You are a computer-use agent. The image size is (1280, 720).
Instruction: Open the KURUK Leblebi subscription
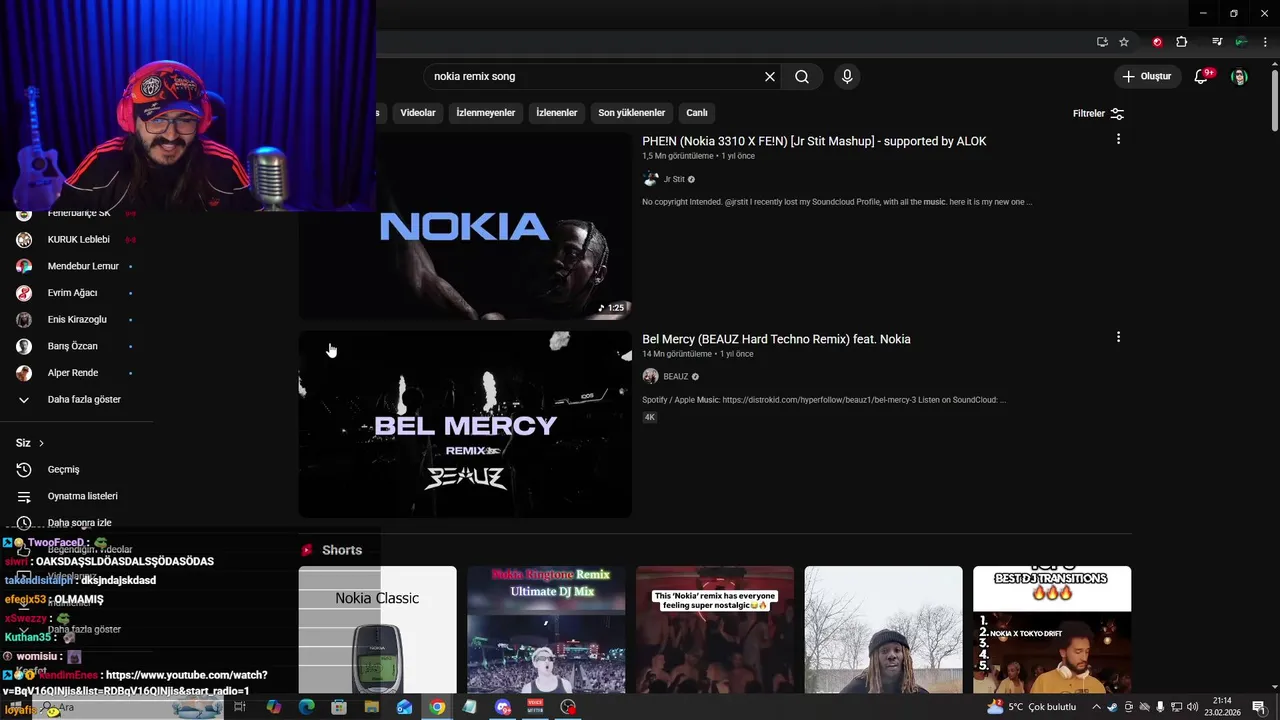[x=76, y=240]
